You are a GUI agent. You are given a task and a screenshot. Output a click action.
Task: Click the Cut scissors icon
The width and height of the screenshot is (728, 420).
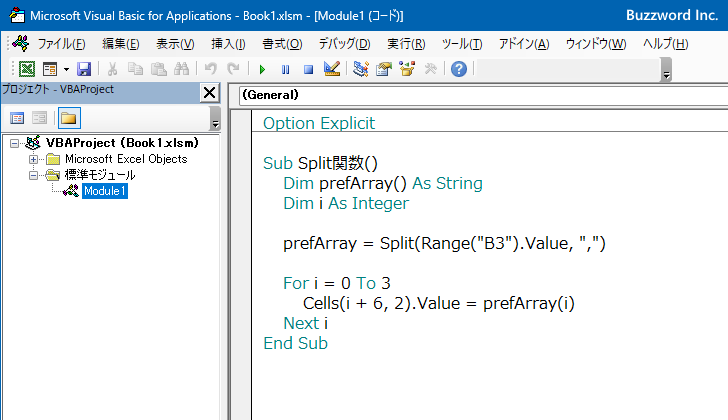[112, 69]
